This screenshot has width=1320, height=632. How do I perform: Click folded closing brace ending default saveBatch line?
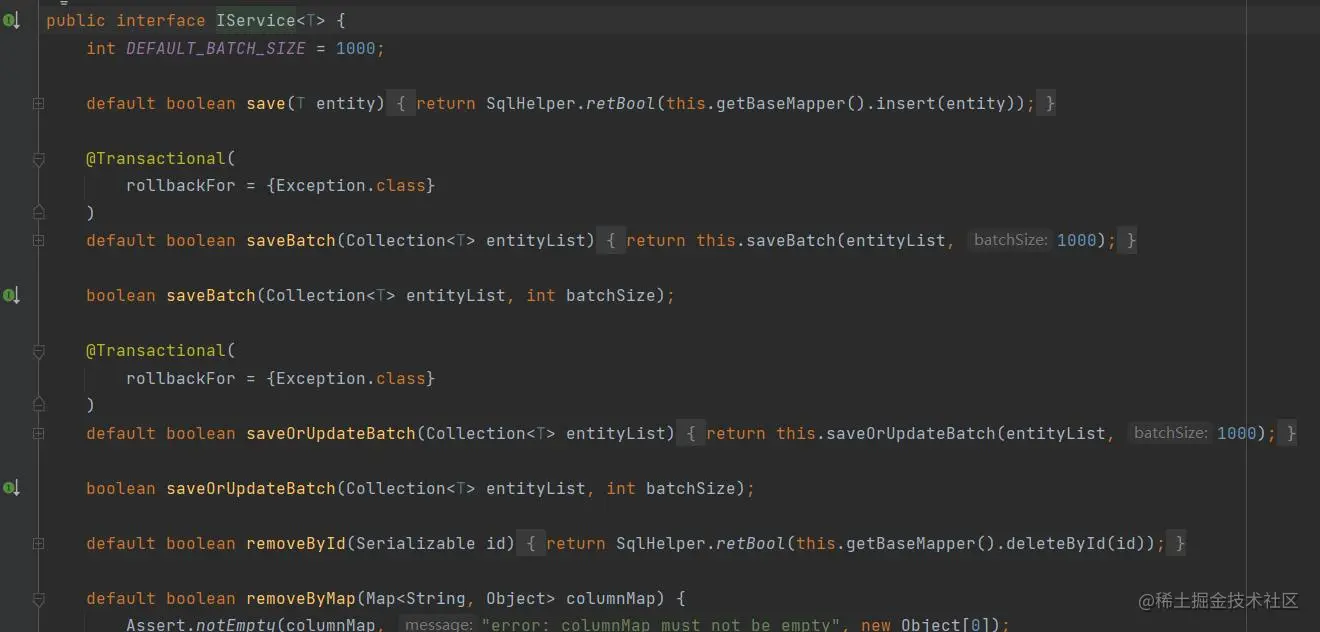click(x=1129, y=240)
